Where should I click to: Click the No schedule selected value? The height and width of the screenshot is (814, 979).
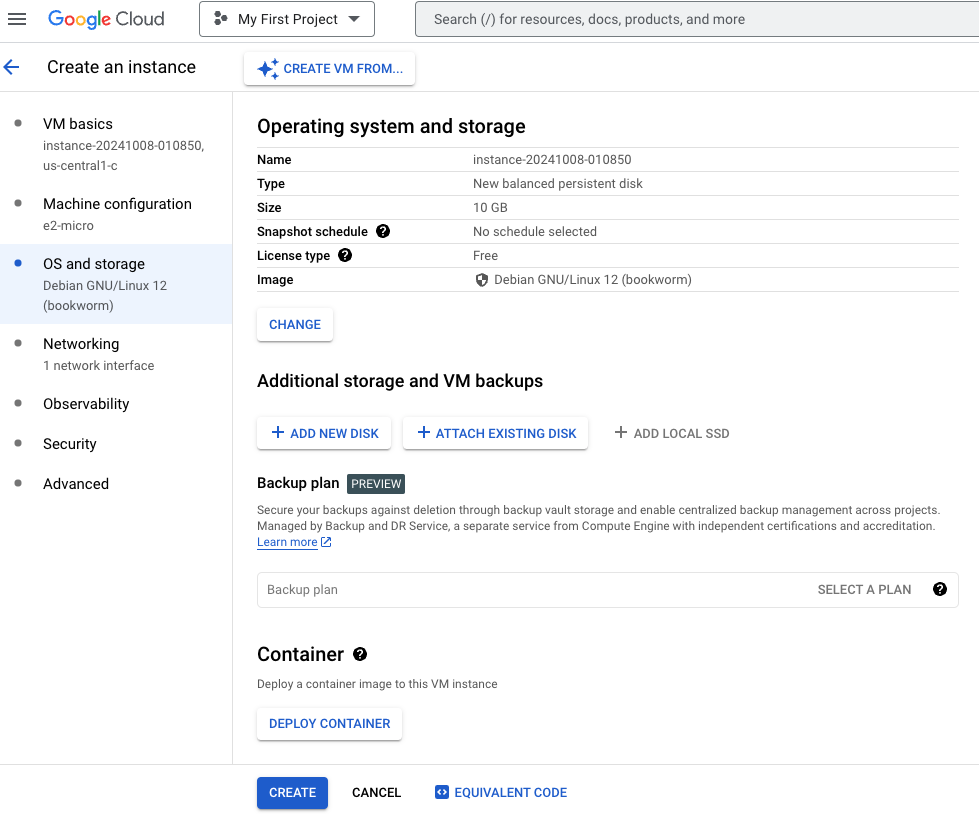coord(534,232)
